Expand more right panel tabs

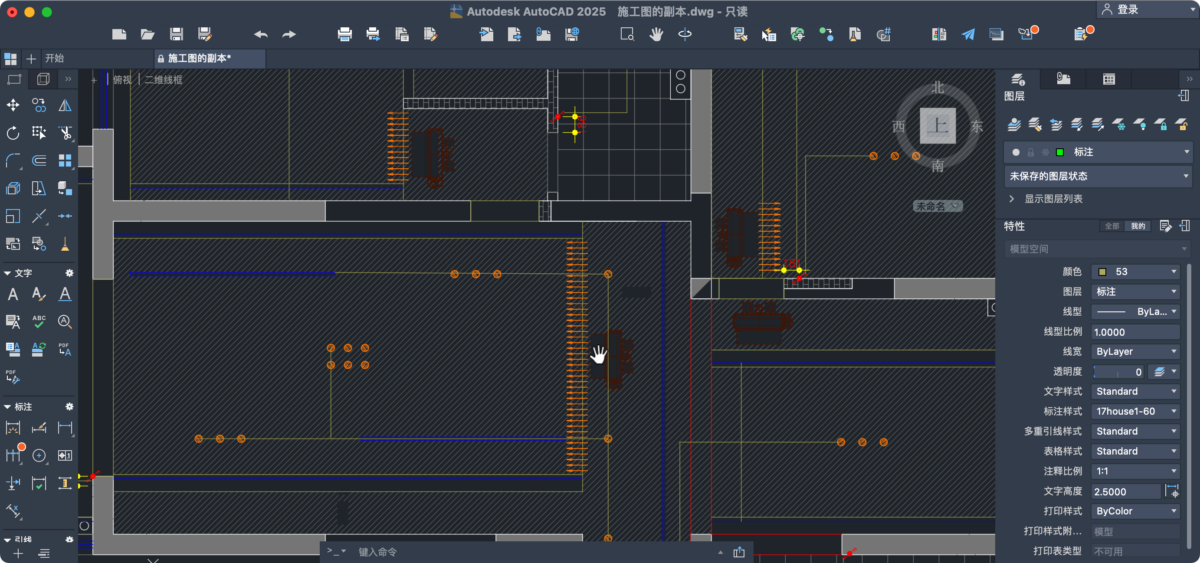[1188, 78]
